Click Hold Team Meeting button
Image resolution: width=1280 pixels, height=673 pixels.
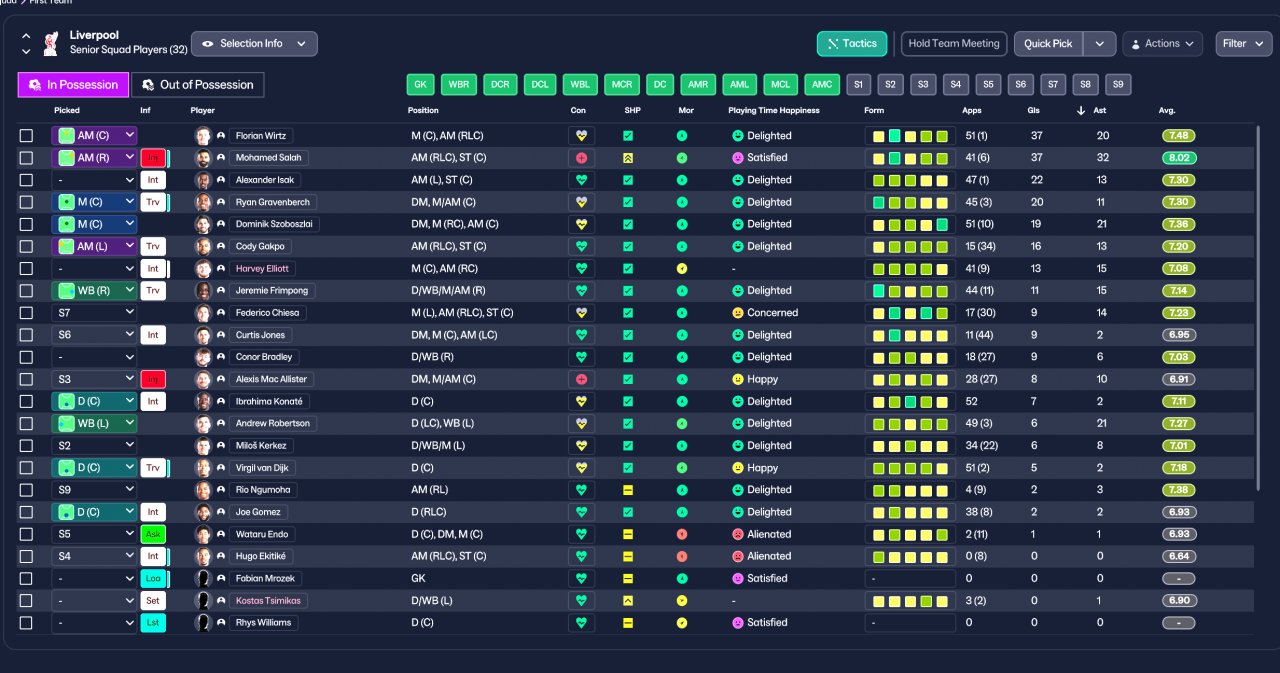pyautogui.click(x=954, y=44)
